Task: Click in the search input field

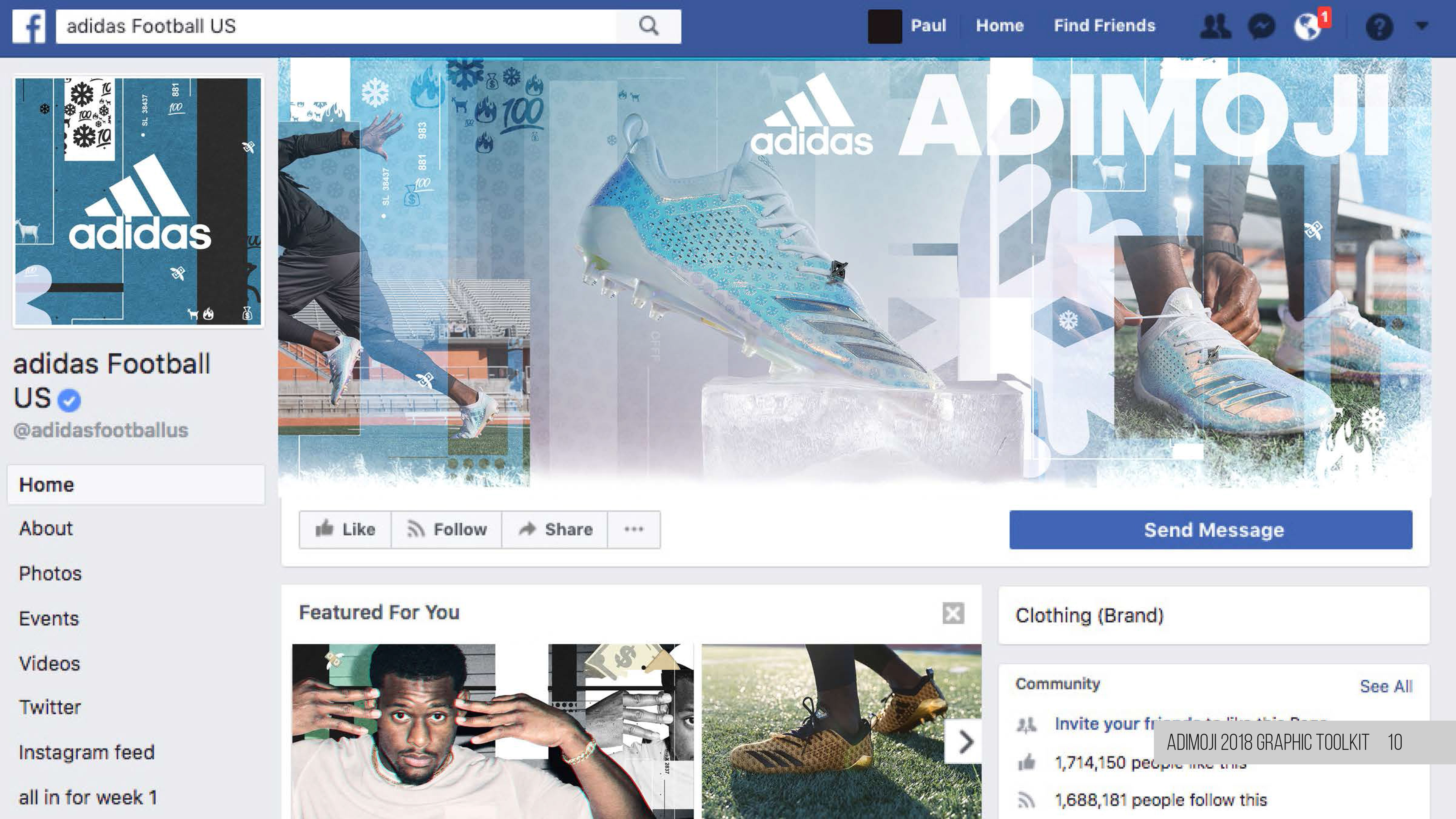Action: pos(336,26)
